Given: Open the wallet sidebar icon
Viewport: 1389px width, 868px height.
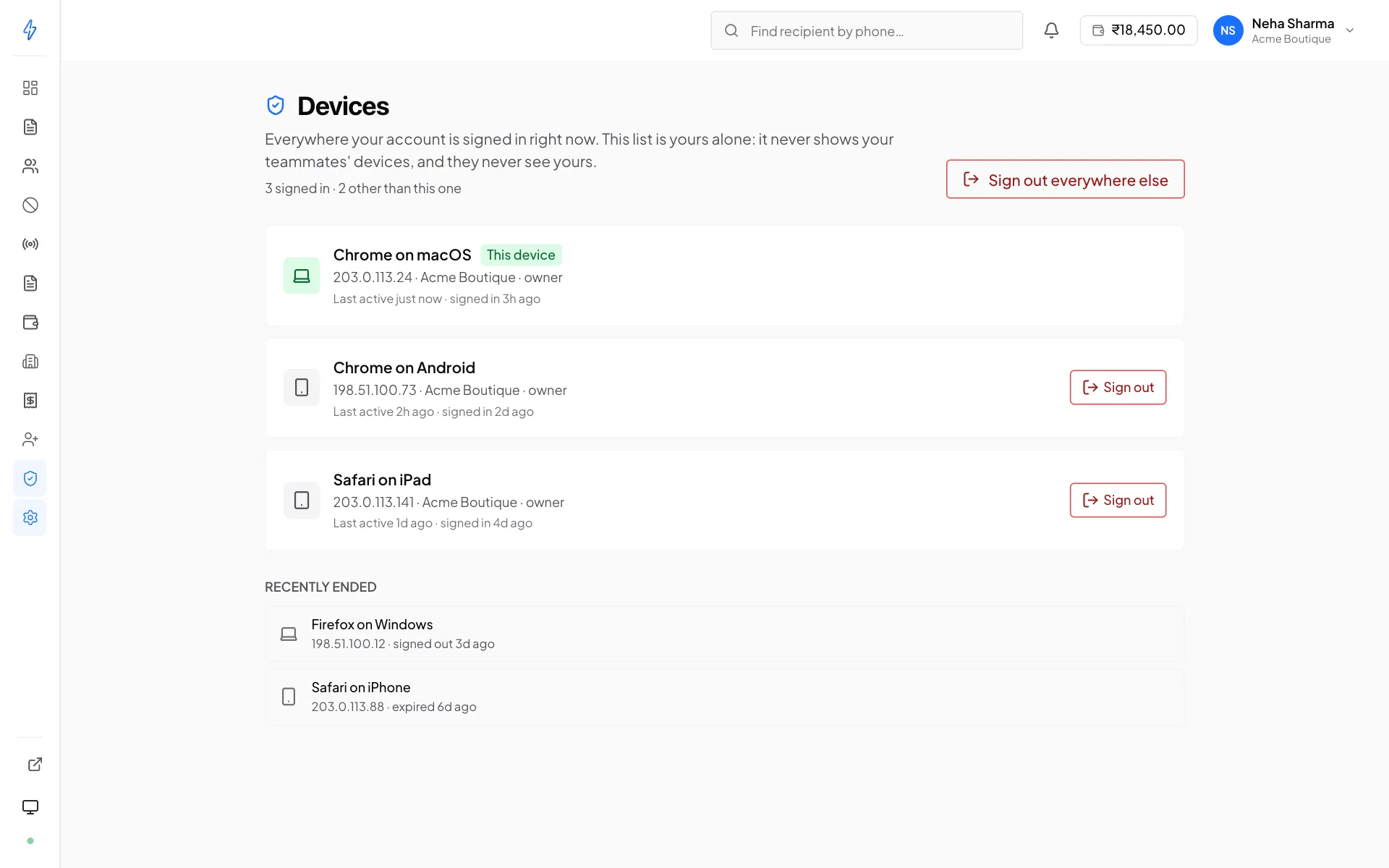Looking at the screenshot, I should 30,323.
